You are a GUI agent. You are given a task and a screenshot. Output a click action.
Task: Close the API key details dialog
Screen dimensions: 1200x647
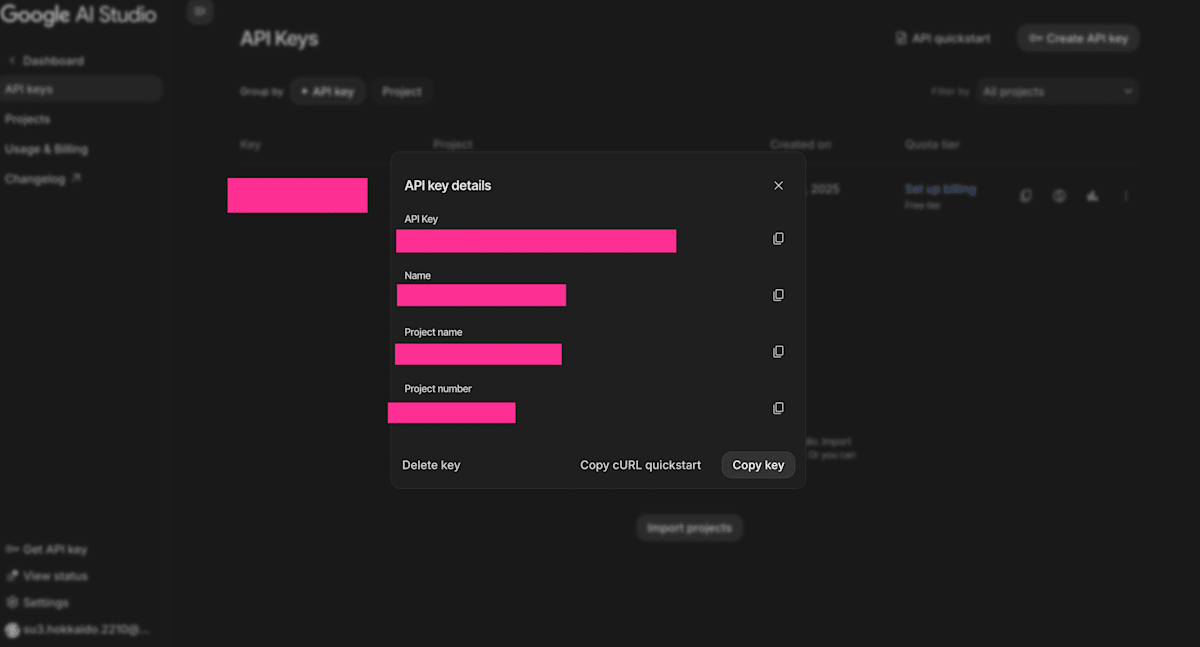click(x=779, y=185)
